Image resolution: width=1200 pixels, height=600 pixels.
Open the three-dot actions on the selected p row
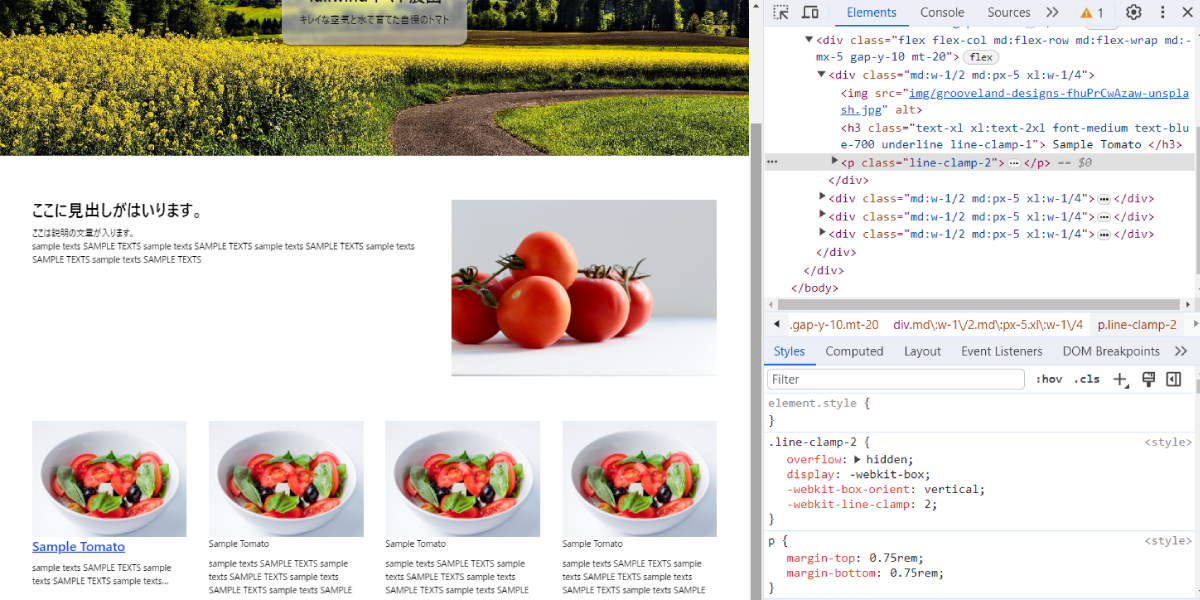(x=772, y=162)
